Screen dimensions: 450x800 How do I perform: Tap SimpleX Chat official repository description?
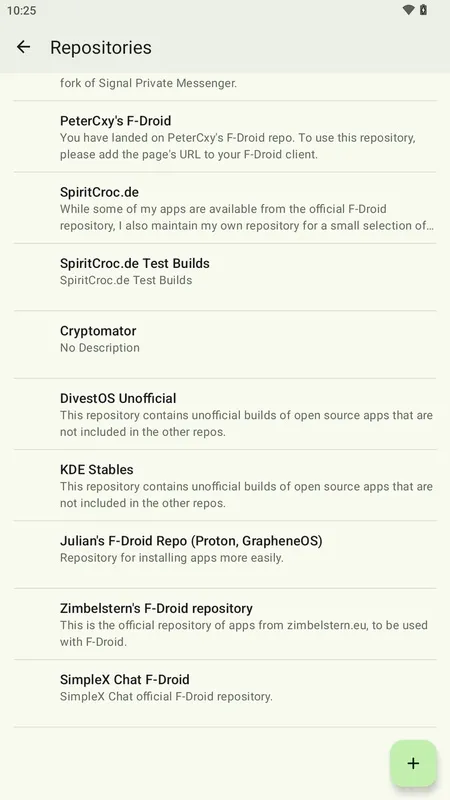pos(166,696)
